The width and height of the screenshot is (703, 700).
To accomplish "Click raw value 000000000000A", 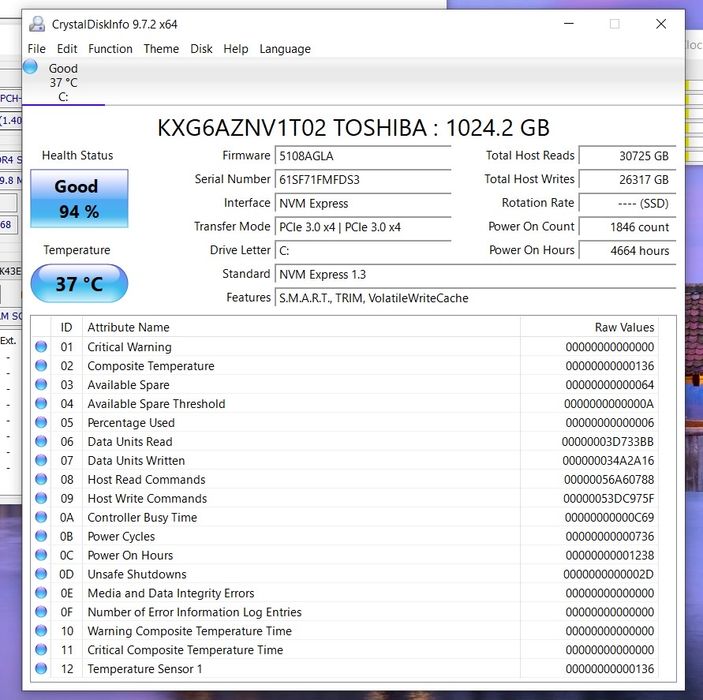I will coord(609,404).
